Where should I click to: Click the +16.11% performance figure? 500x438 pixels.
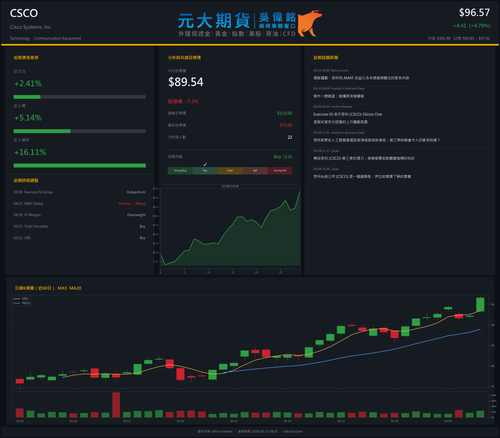pyautogui.click(x=30, y=152)
